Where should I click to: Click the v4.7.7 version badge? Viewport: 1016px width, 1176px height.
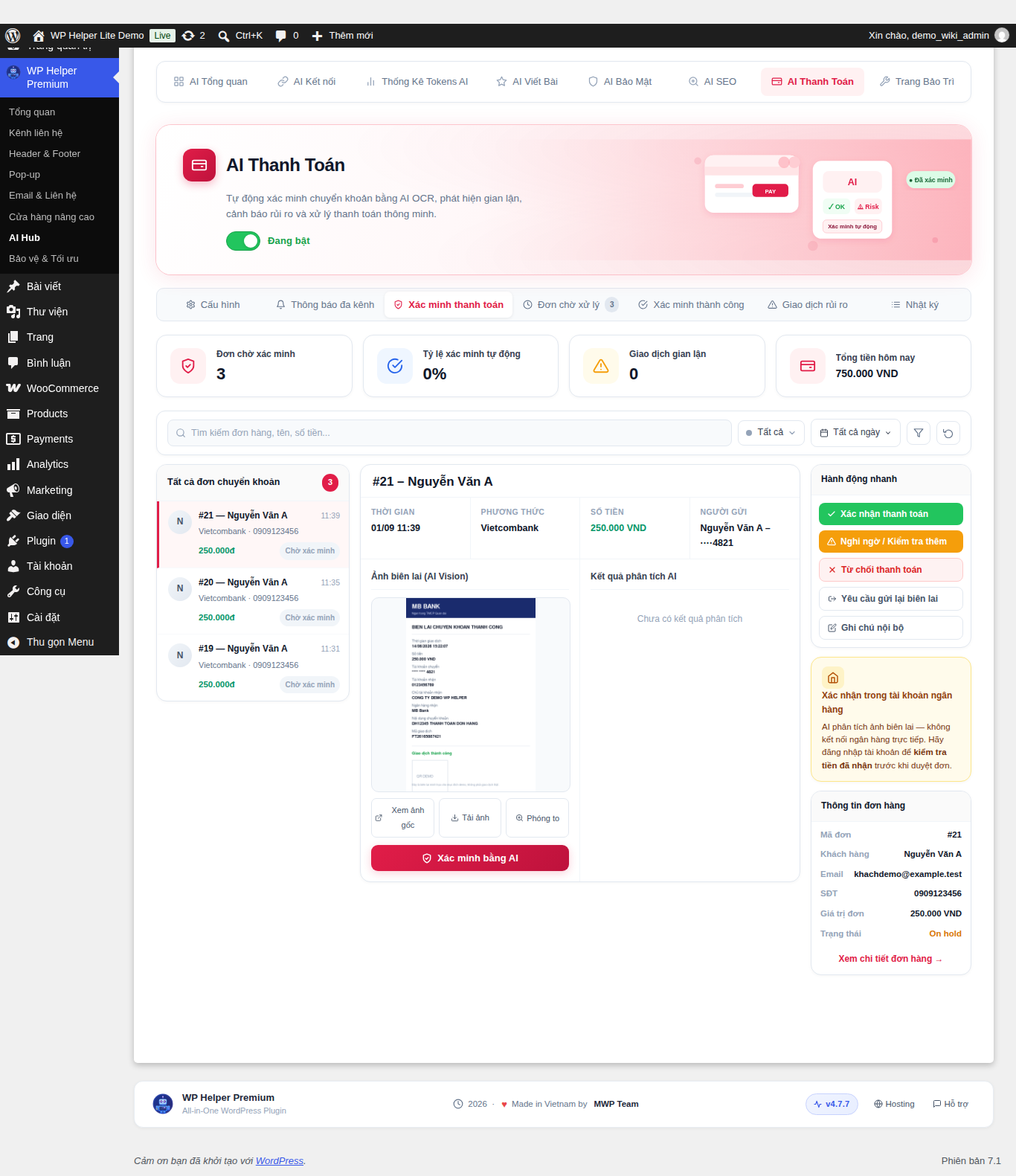832,1104
